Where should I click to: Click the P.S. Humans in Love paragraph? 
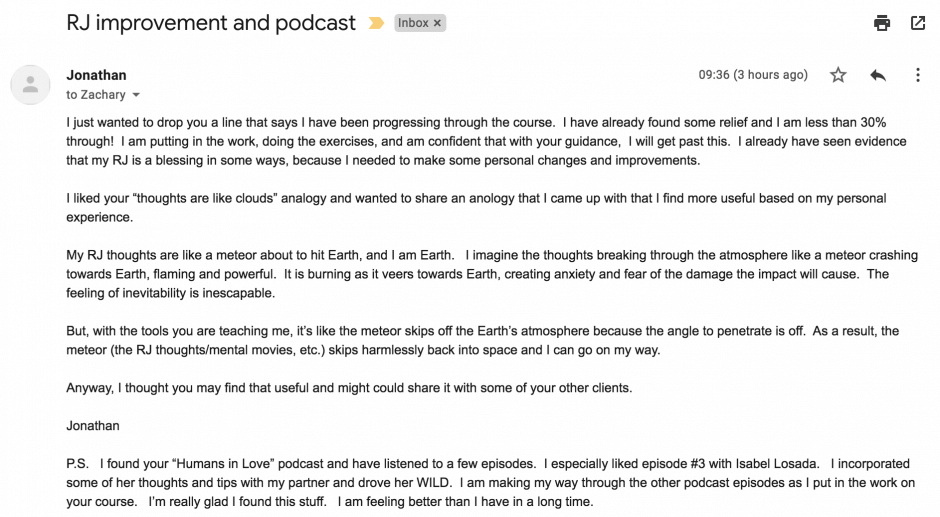pyautogui.click(x=490, y=483)
